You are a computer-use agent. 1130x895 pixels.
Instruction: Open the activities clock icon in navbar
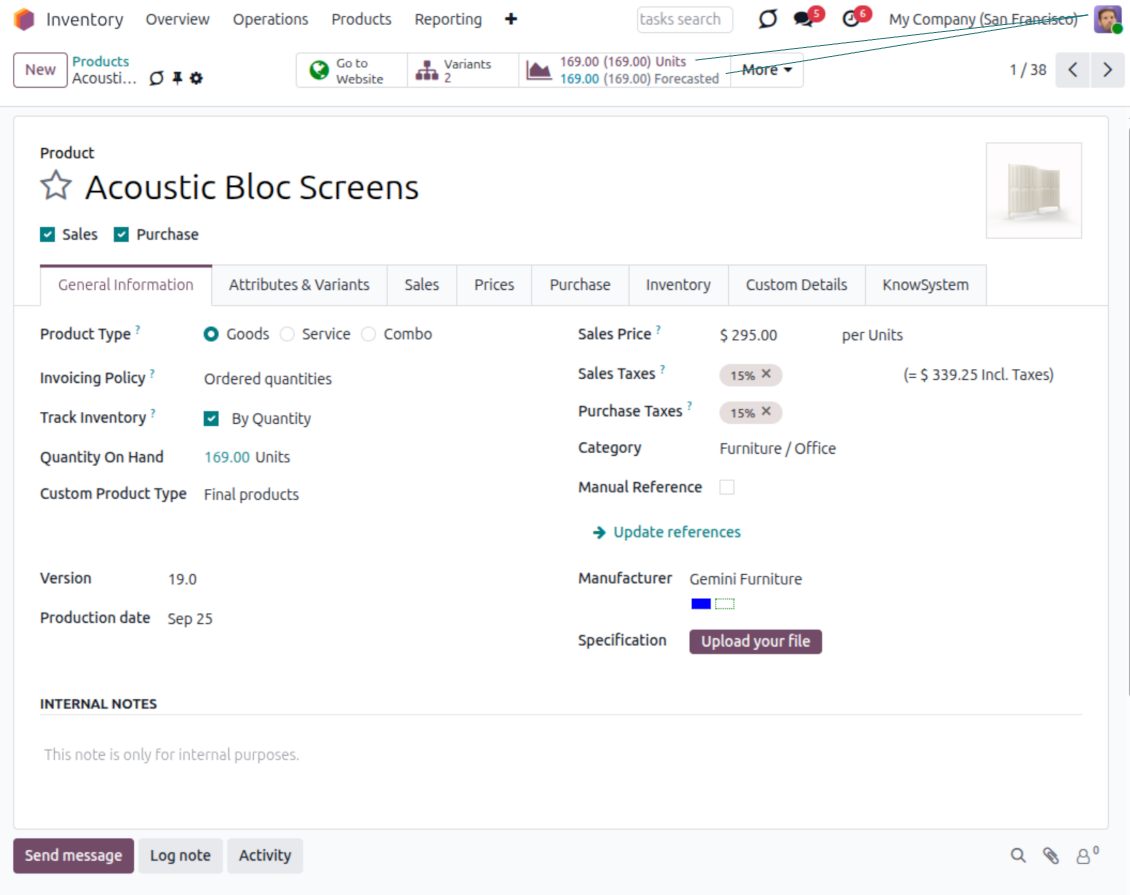(851, 19)
